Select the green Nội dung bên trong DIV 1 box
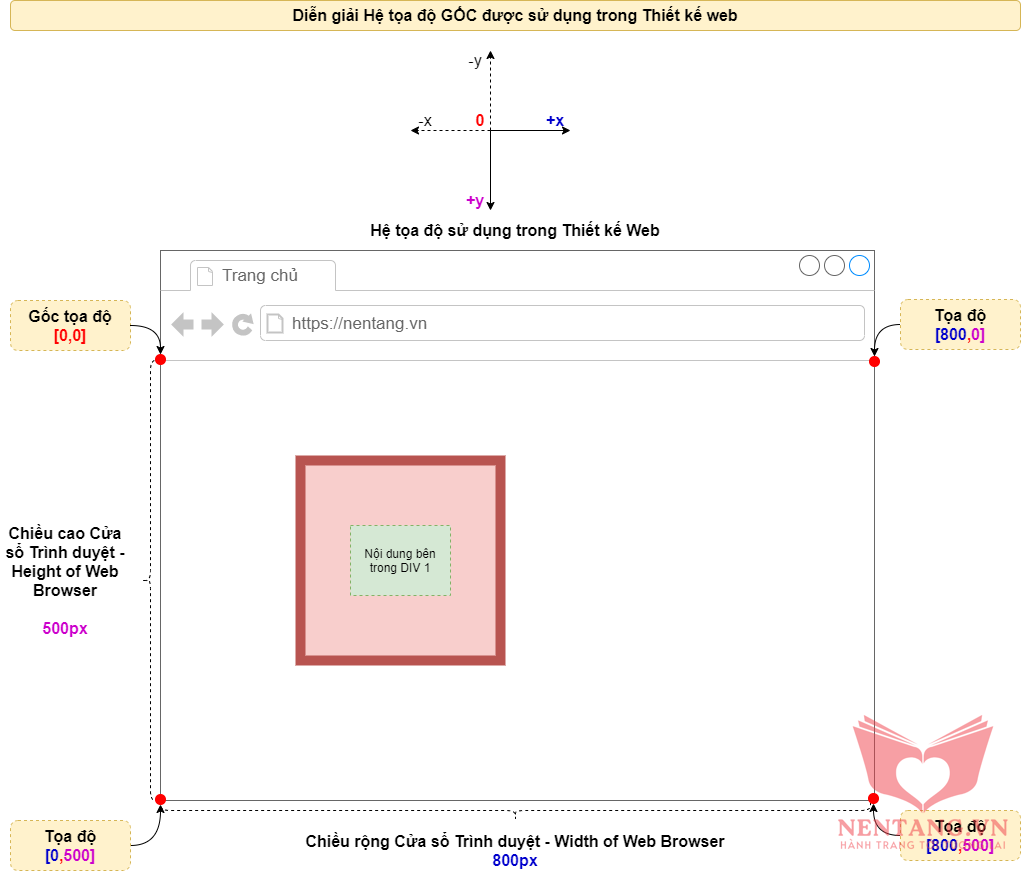The width and height of the screenshot is (1021, 881). pos(400,561)
